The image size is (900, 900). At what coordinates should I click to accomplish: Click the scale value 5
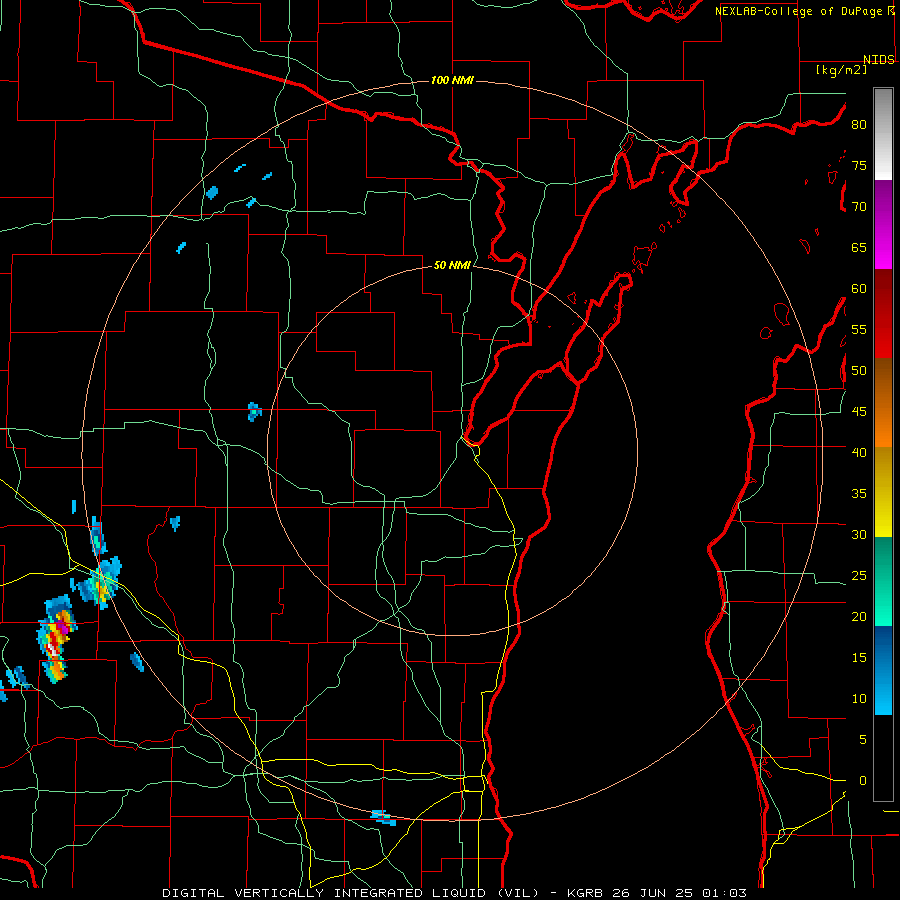click(x=863, y=739)
